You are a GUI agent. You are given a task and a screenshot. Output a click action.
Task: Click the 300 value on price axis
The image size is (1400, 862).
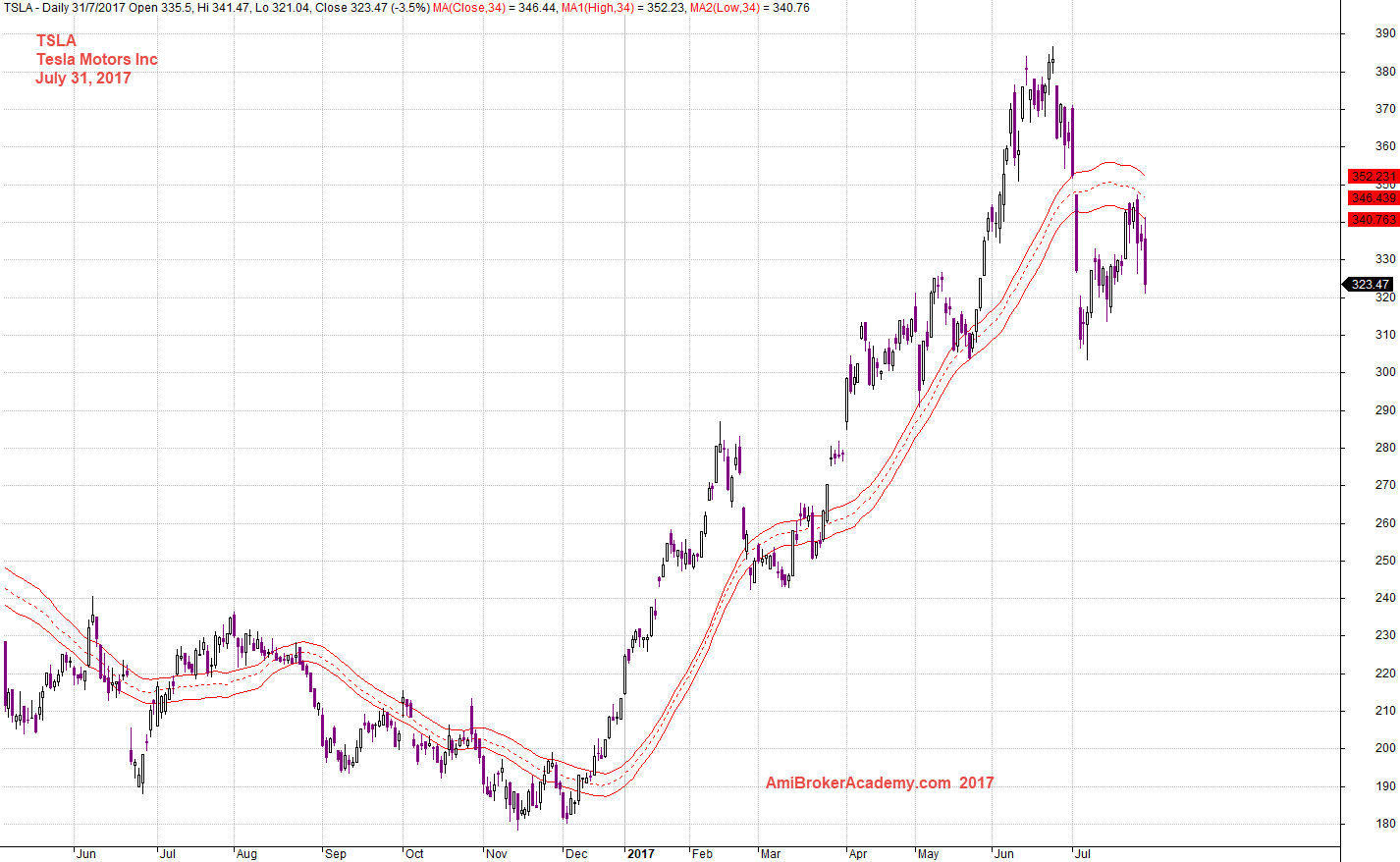1385,372
